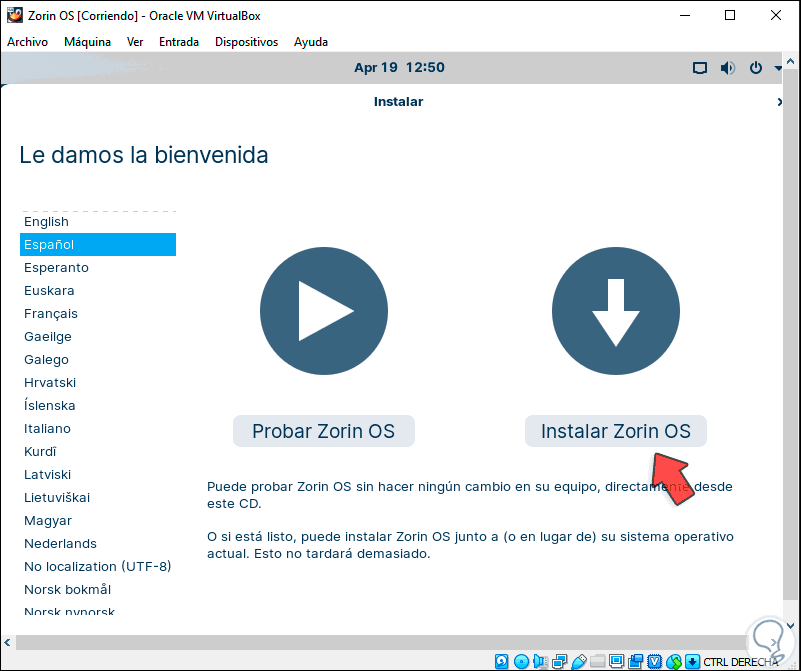This screenshot has width=801, height=671.
Task: Select Nederlands in language list
Action: pyautogui.click(x=98, y=543)
